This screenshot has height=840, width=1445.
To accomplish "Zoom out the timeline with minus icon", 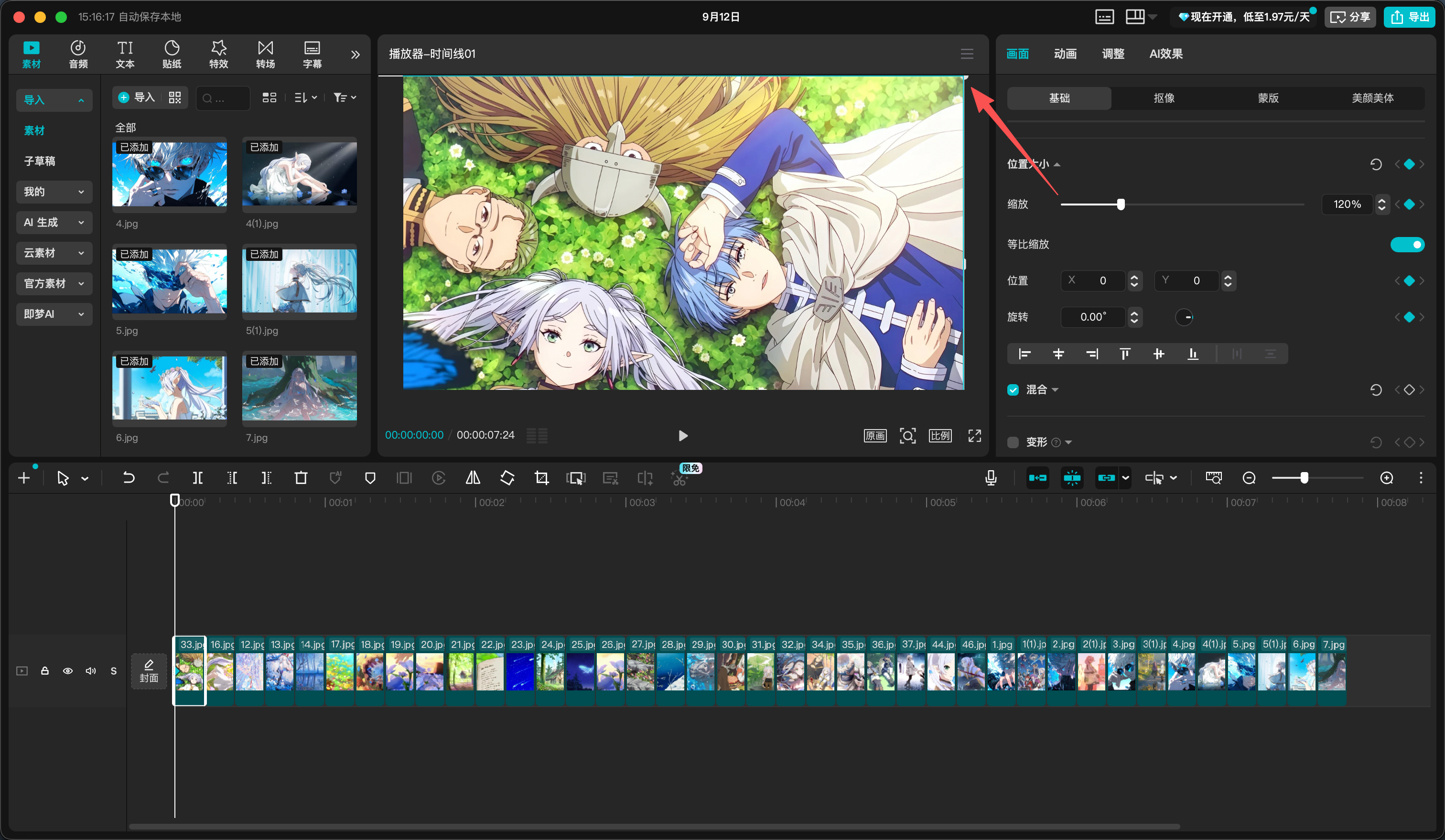I will 1249,478.
